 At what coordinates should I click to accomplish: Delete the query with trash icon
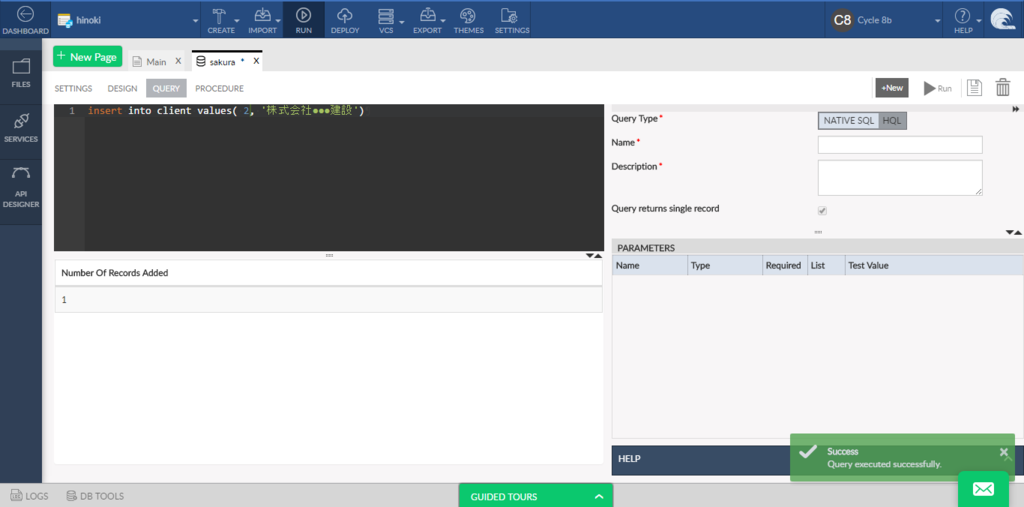point(1002,88)
